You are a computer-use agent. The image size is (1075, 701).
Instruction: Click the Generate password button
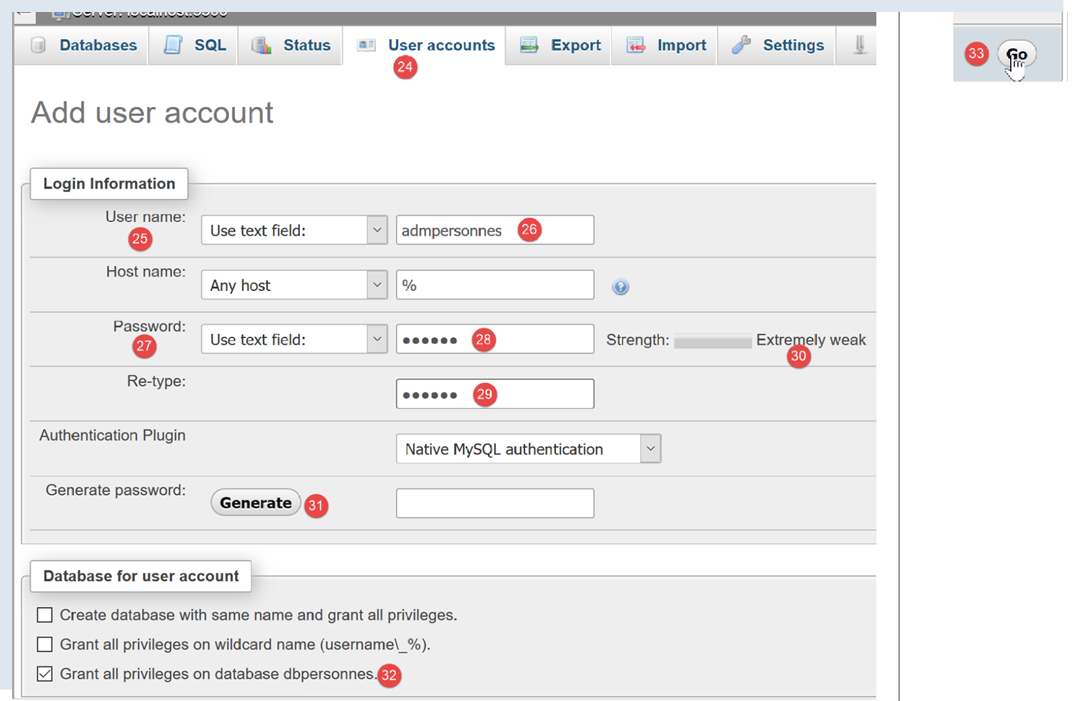[x=255, y=503]
